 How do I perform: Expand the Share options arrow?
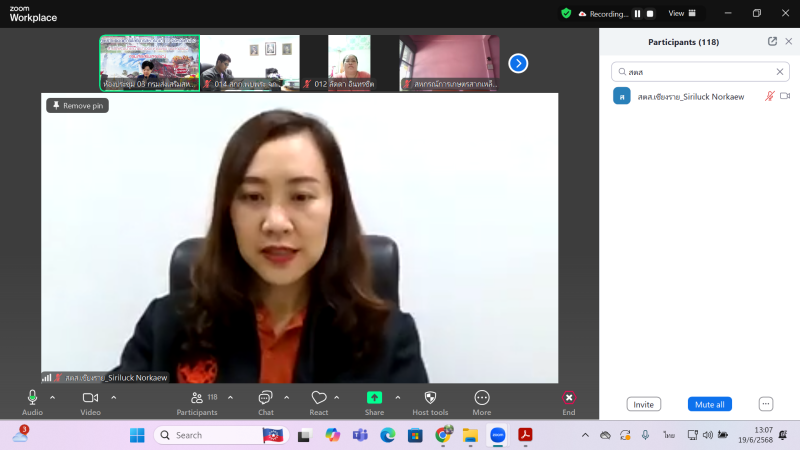click(398, 397)
